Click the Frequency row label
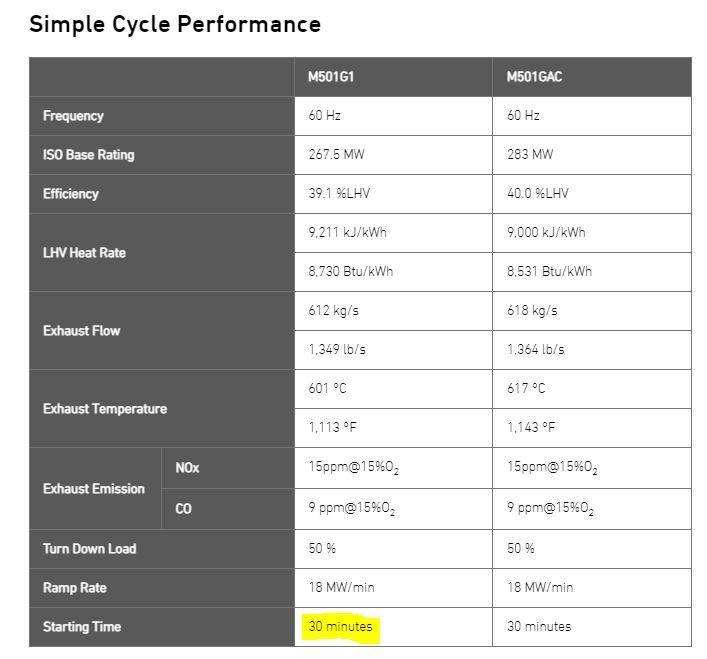 (73, 116)
